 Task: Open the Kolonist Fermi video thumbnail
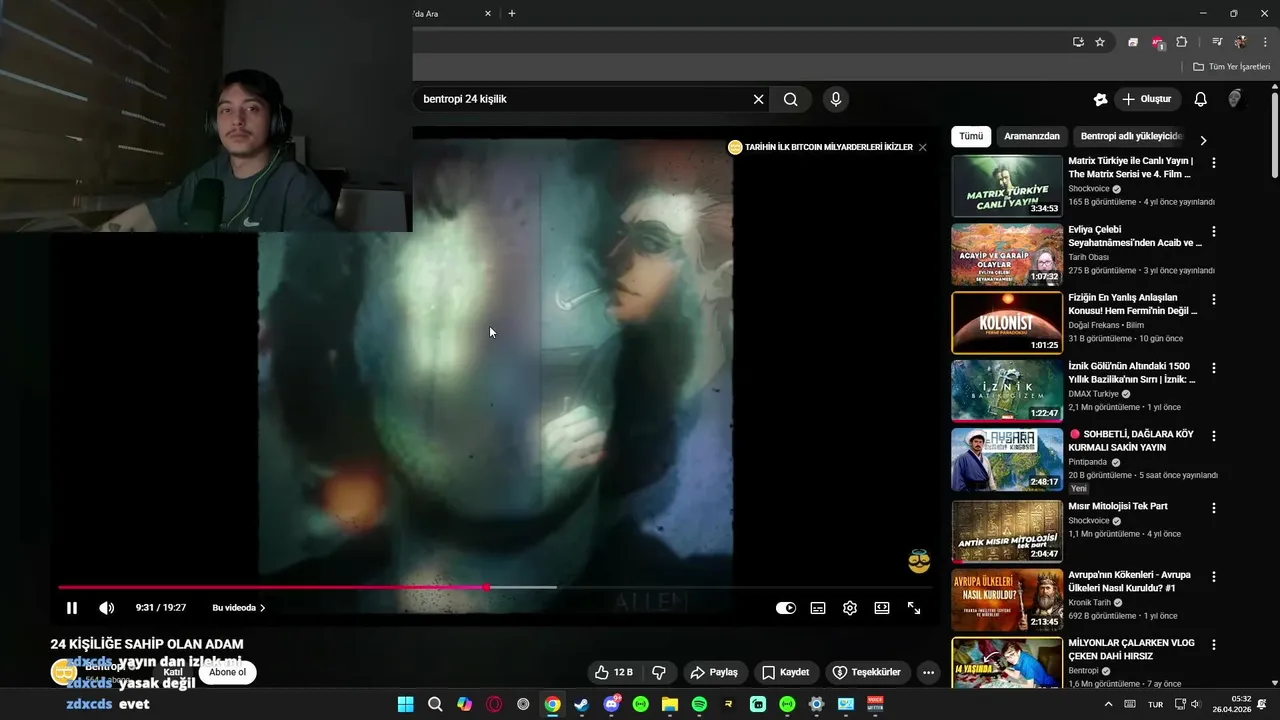pyautogui.click(x=1006, y=322)
